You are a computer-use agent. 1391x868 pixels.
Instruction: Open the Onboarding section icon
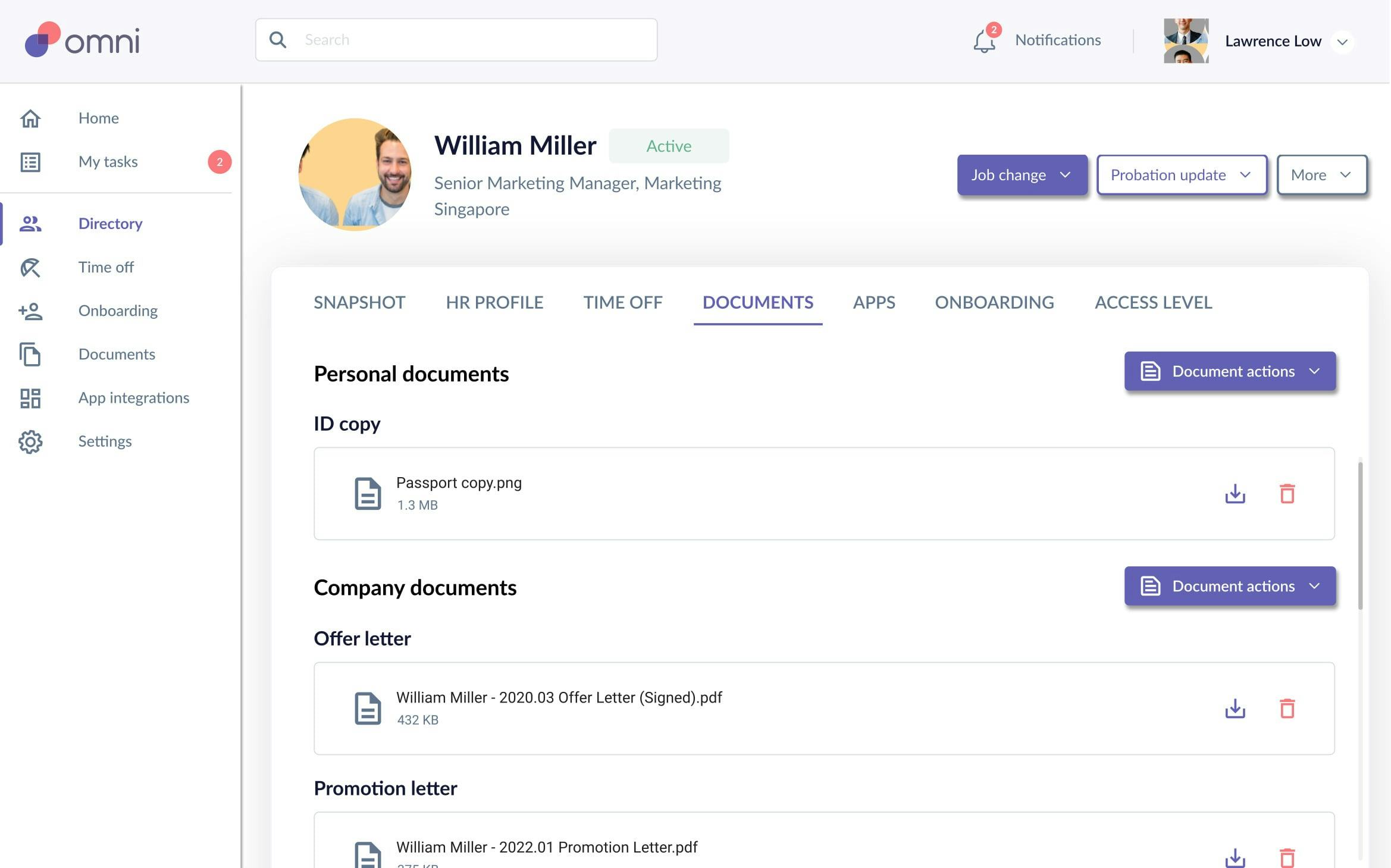click(x=30, y=311)
